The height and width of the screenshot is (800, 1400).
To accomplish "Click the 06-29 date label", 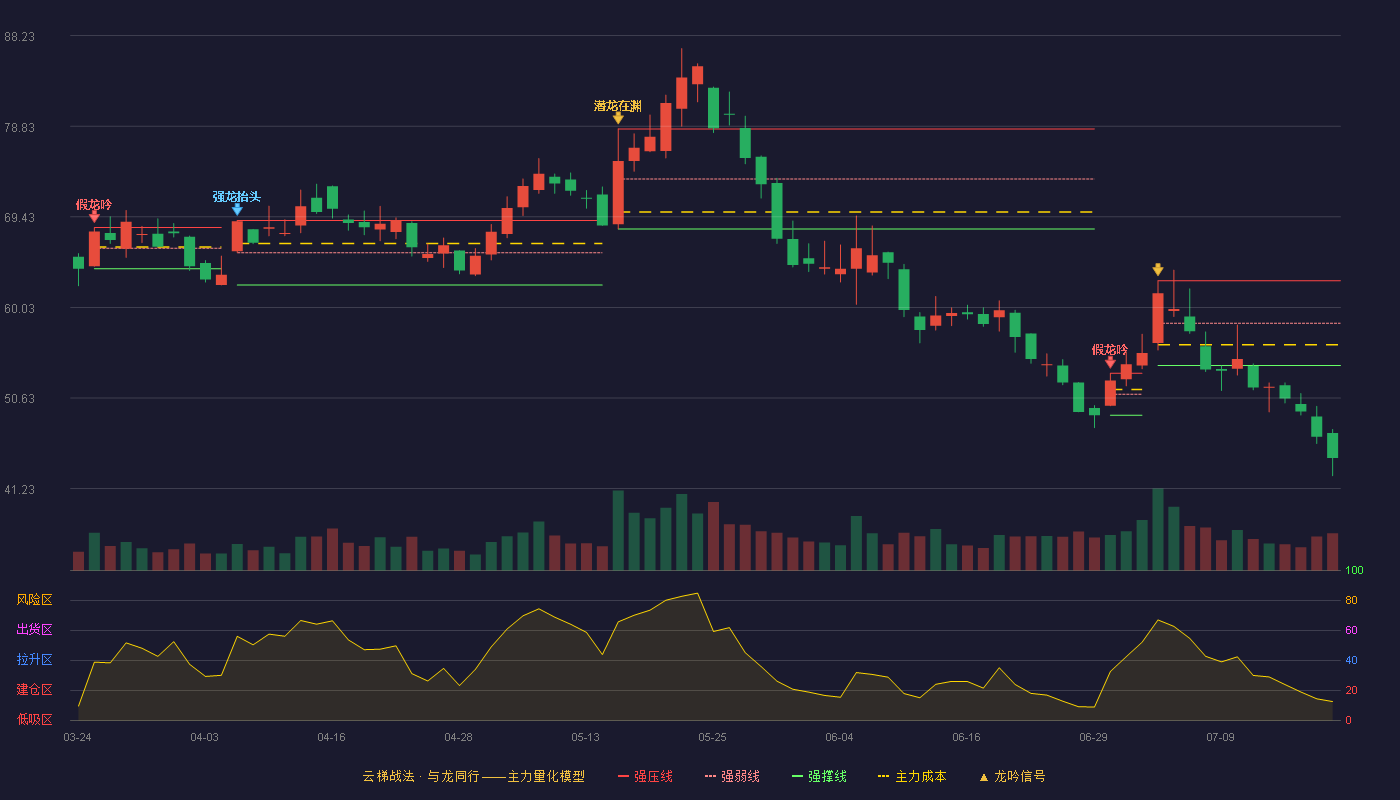I will click(1093, 737).
